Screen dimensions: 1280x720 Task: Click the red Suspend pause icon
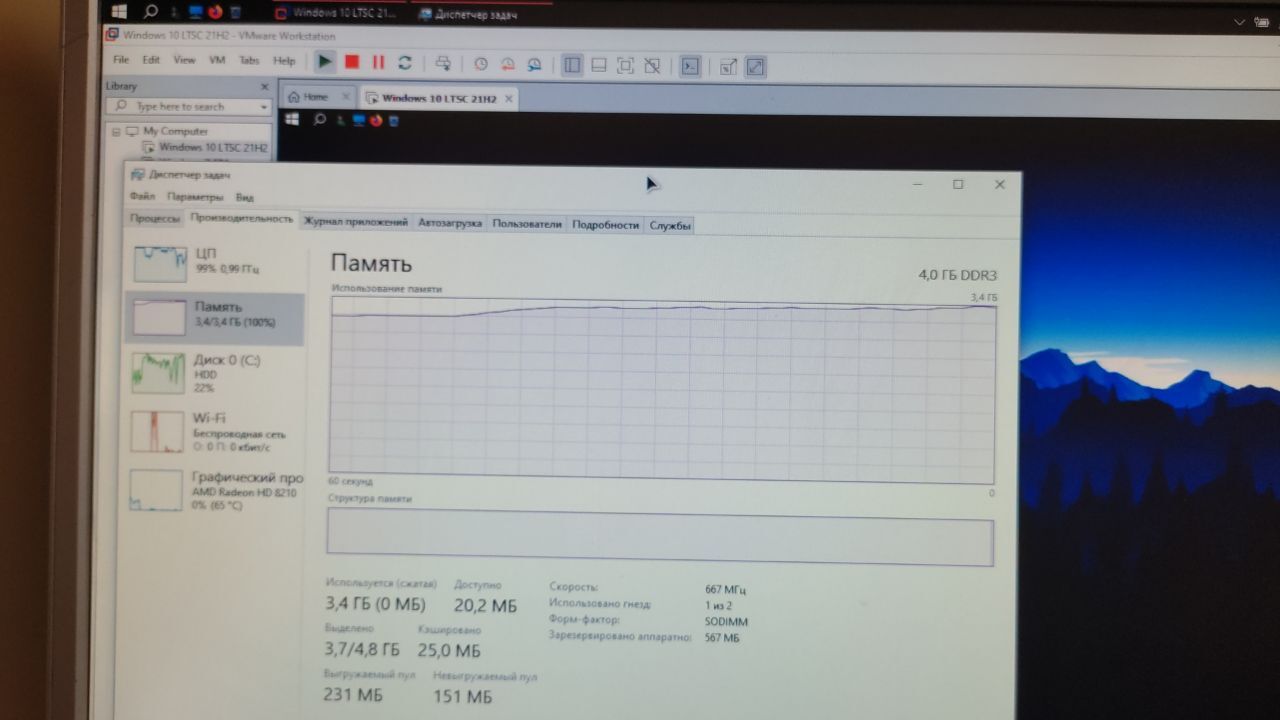click(378, 62)
